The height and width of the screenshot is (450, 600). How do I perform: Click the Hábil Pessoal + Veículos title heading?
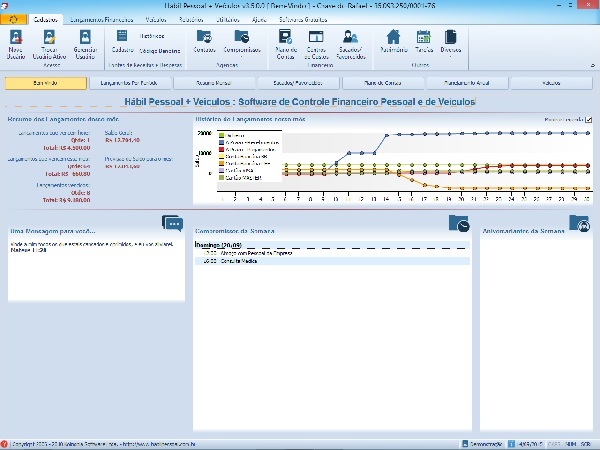coord(300,102)
